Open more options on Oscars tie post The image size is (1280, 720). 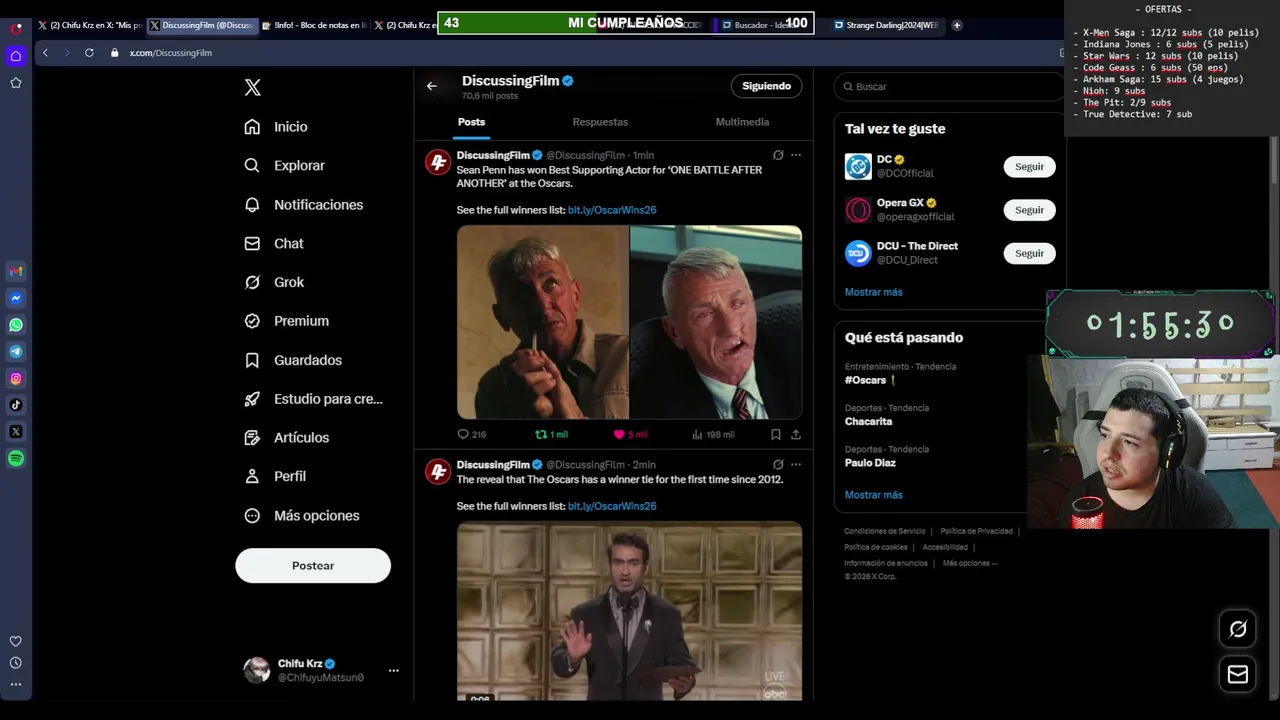pos(796,464)
